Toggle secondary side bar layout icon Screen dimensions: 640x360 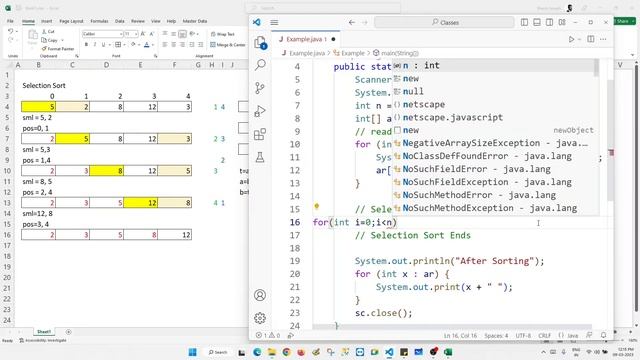(x=549, y=22)
